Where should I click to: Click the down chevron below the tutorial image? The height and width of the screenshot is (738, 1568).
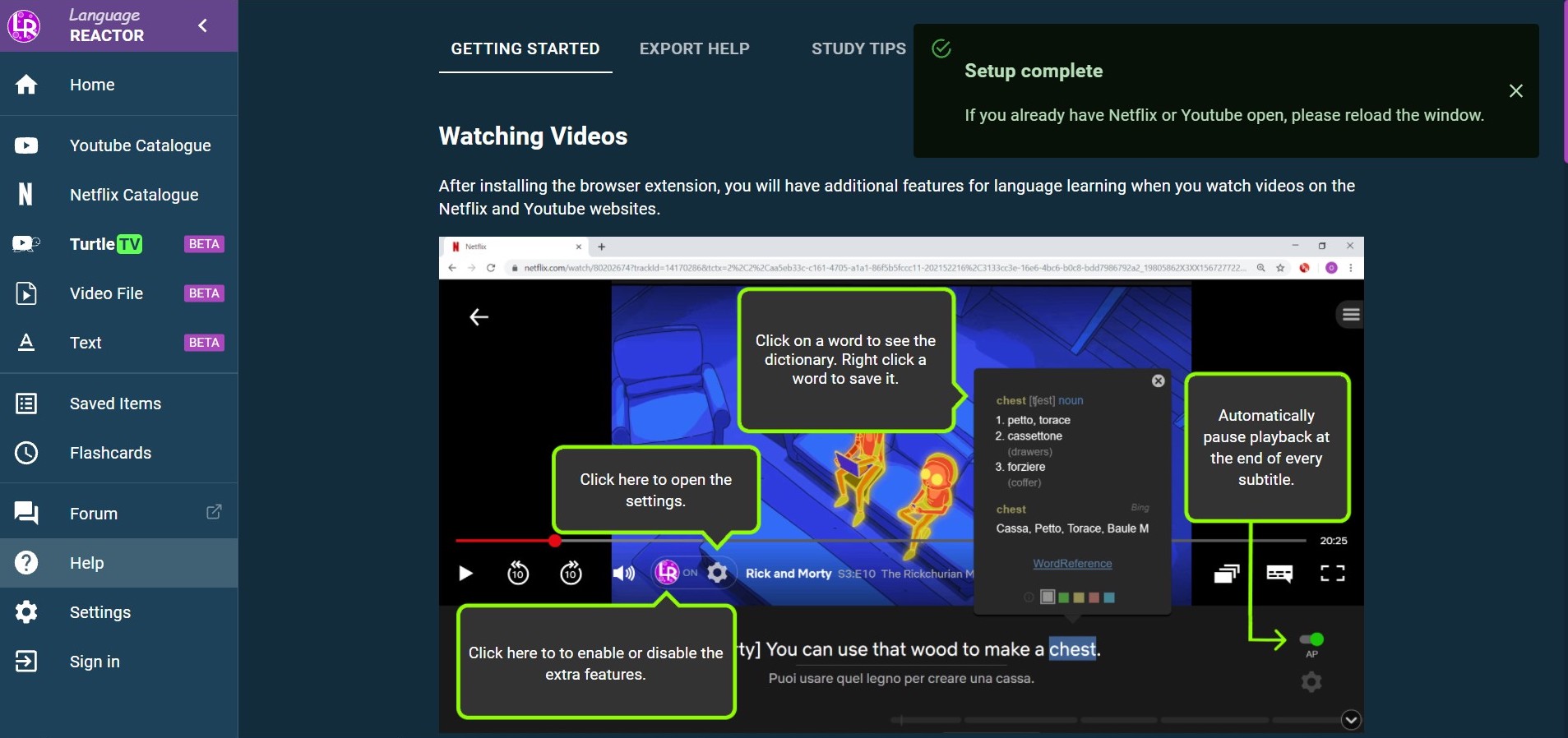pyautogui.click(x=1351, y=720)
